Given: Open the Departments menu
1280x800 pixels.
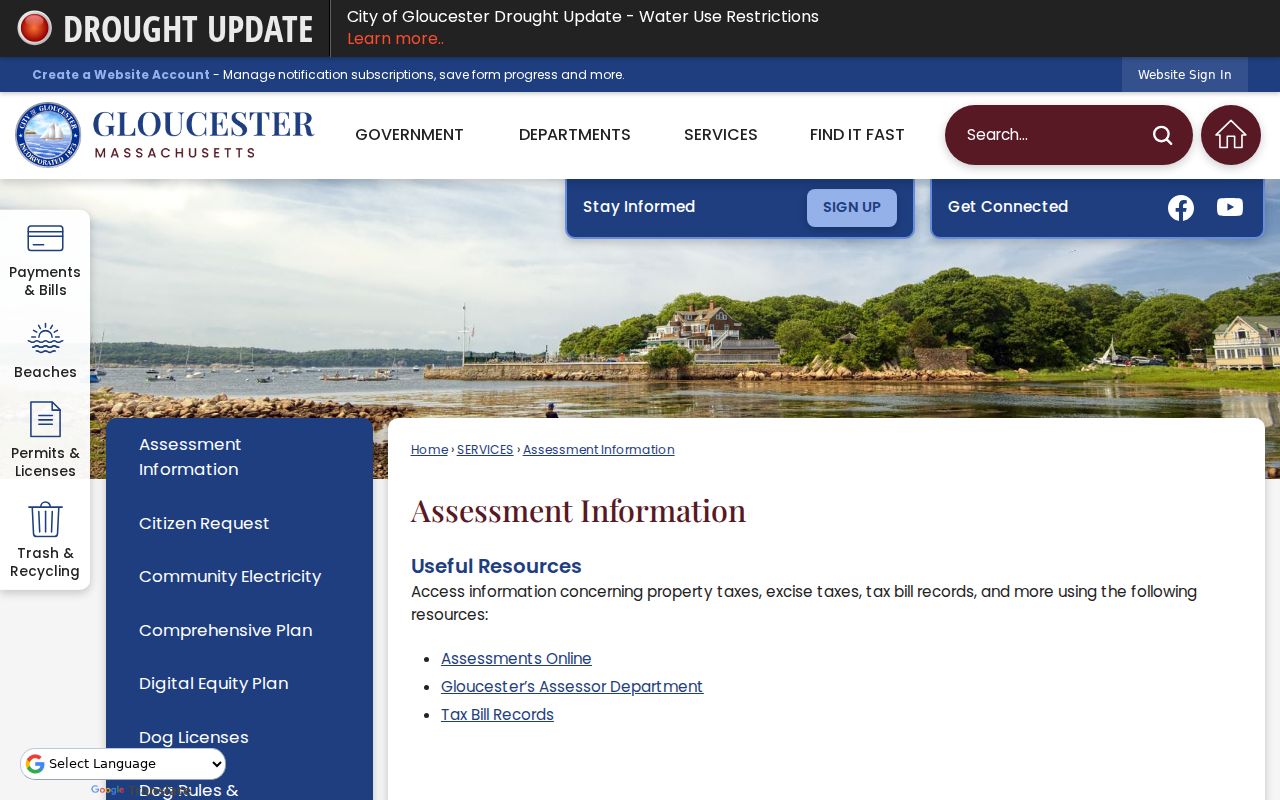Looking at the screenshot, I should click(x=575, y=135).
